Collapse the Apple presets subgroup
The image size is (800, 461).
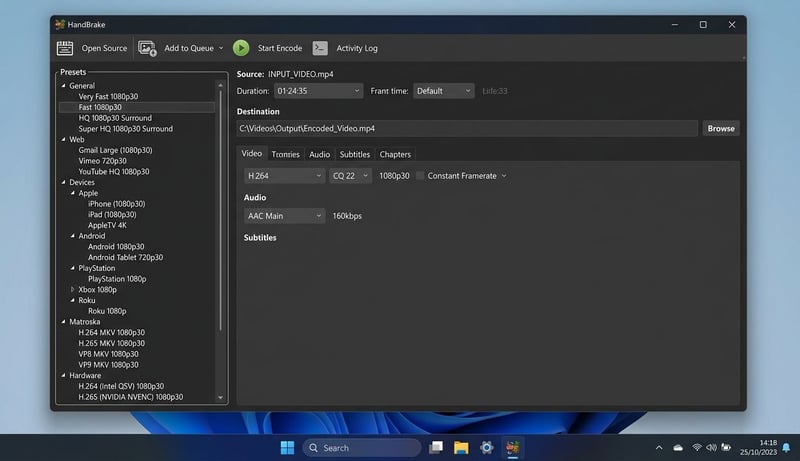coord(73,193)
